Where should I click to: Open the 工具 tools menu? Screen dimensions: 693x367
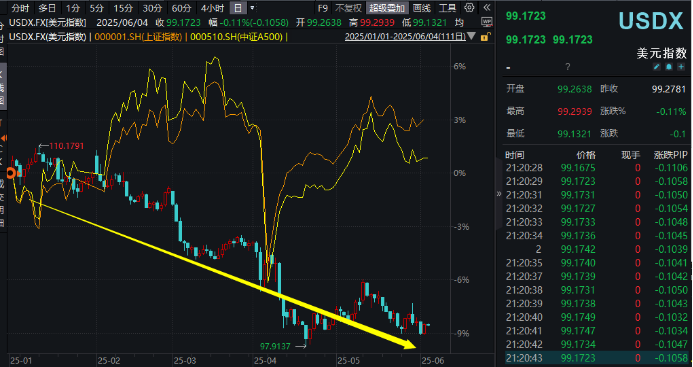point(448,8)
